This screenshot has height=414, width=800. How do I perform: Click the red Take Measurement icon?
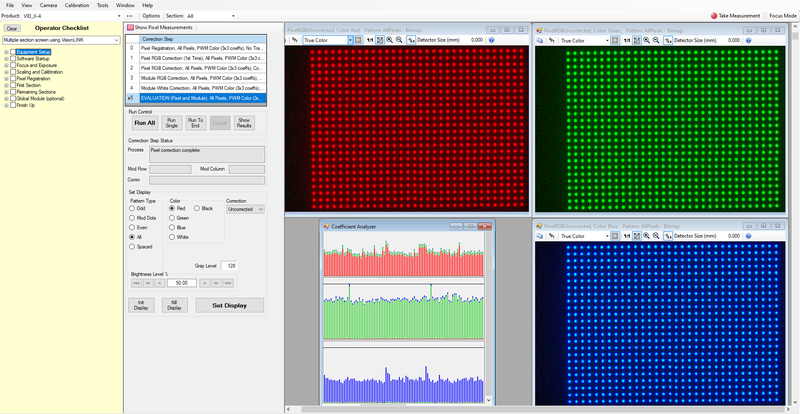click(714, 16)
